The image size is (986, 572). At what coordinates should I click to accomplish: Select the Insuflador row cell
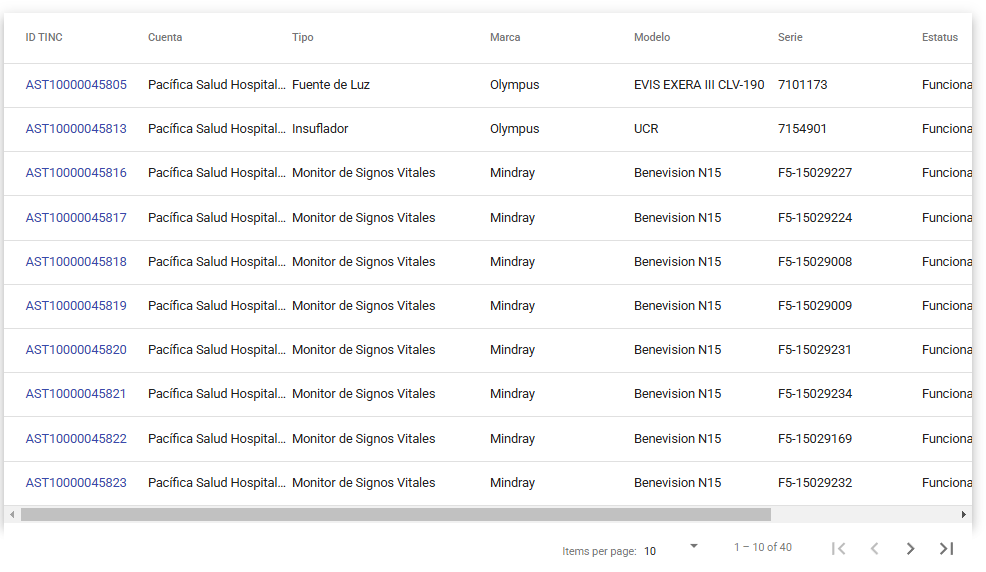(320, 129)
